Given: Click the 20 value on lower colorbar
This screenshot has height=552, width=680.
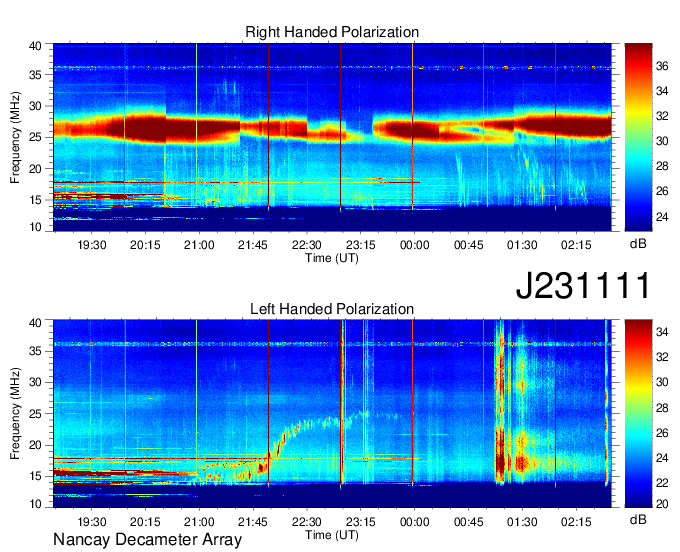Looking at the screenshot, I should point(662,503).
